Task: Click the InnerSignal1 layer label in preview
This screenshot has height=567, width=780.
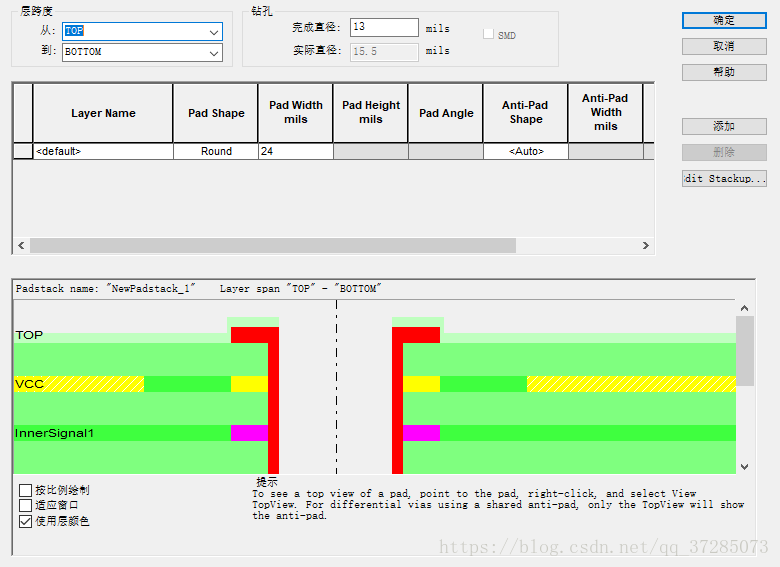Action: (54, 433)
